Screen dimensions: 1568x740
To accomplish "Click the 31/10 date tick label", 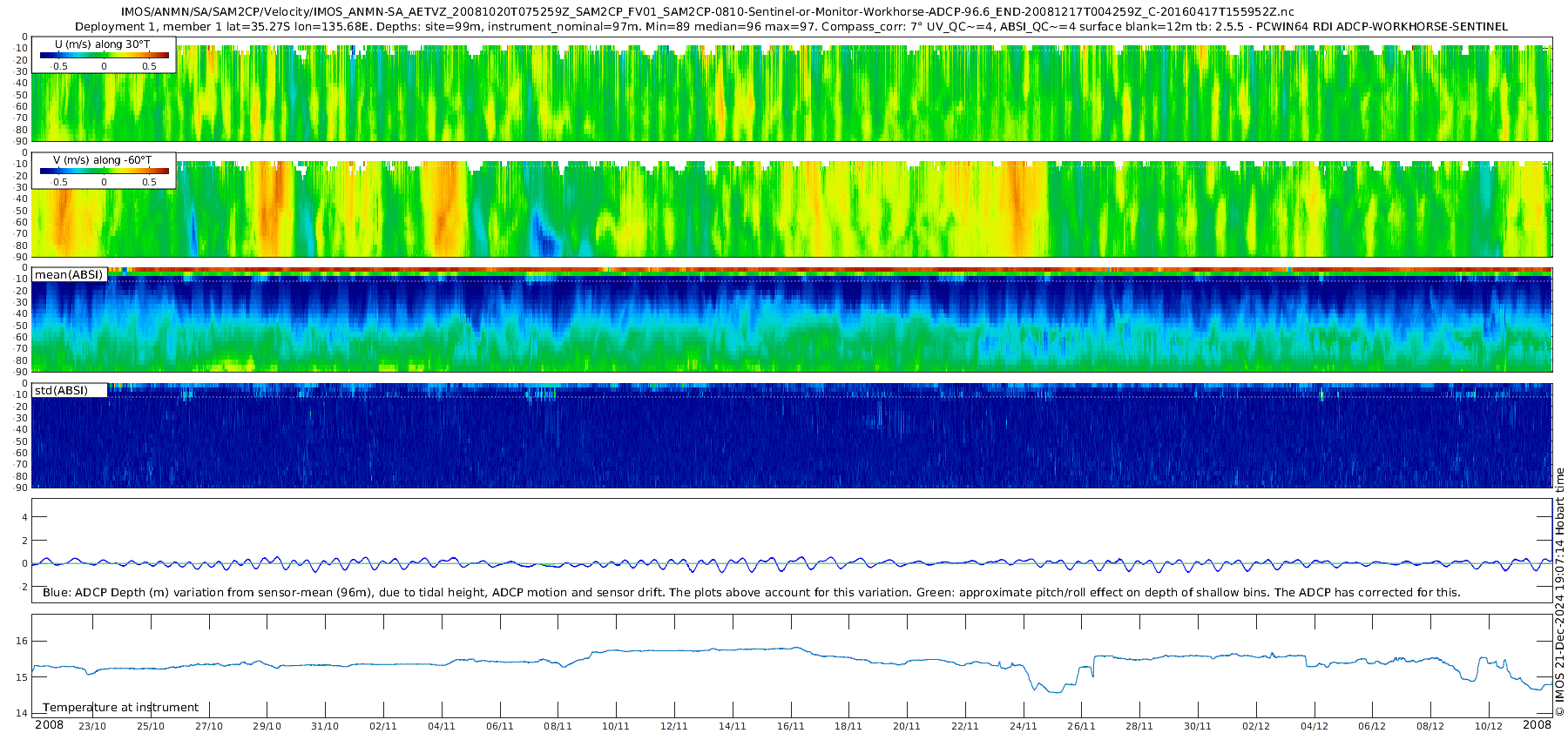I will pos(325,726).
